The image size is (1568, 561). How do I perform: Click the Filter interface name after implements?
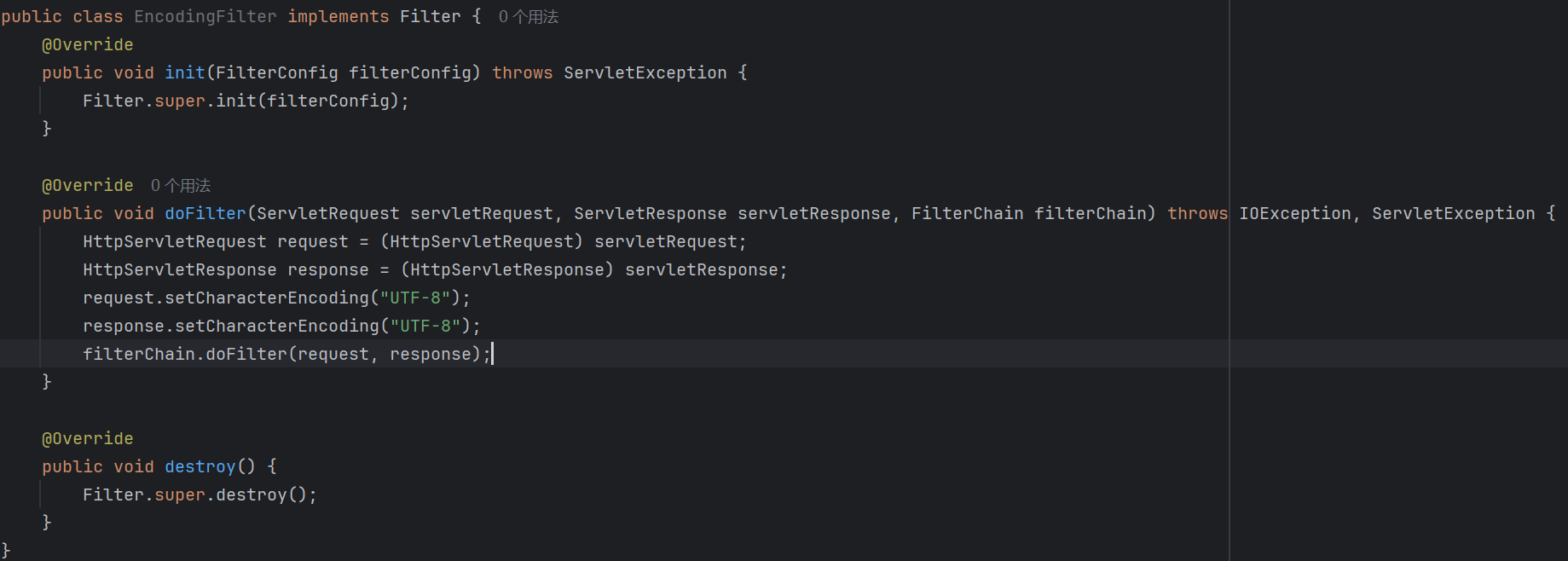431,17
